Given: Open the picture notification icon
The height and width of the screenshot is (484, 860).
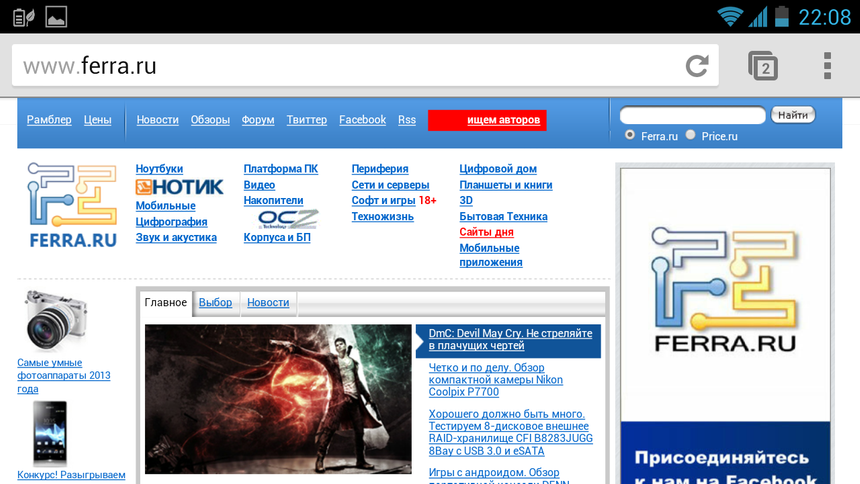Looking at the screenshot, I should point(56,17).
